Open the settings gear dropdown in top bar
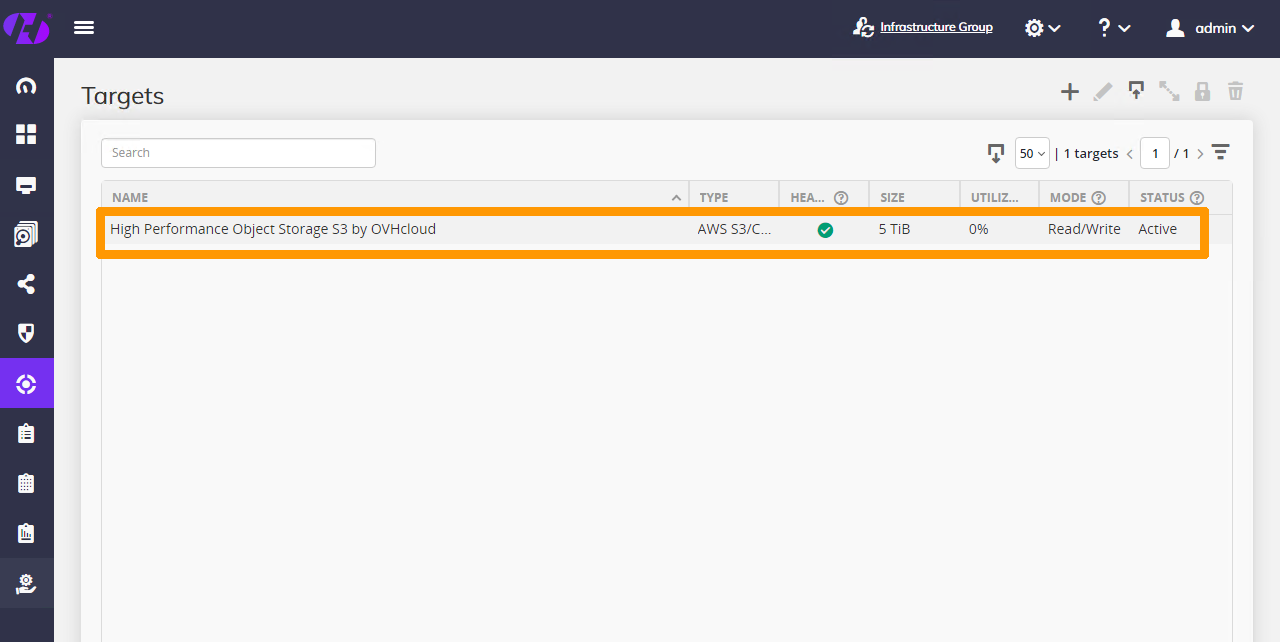 click(1042, 27)
